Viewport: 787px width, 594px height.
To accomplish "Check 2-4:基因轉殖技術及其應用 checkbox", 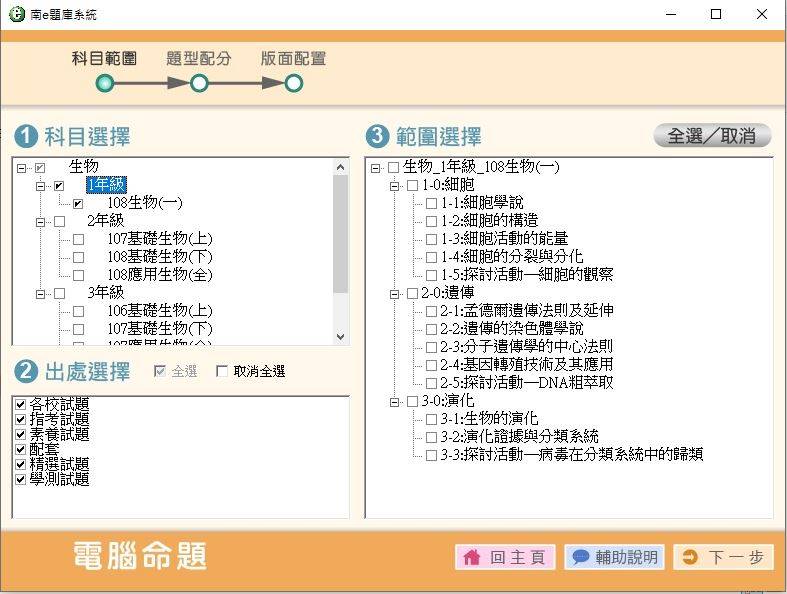I will pos(431,365).
